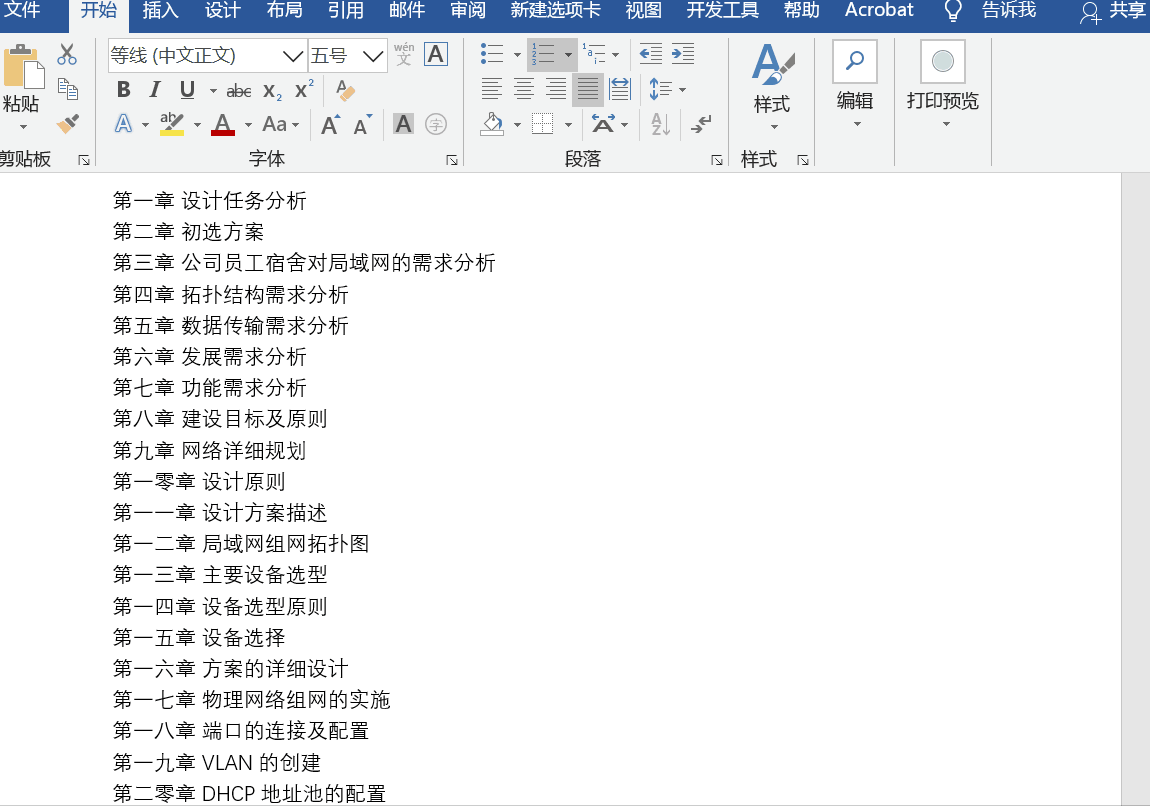1150x806 pixels.
Task: Open Asian layout text options
Action: click(603, 124)
